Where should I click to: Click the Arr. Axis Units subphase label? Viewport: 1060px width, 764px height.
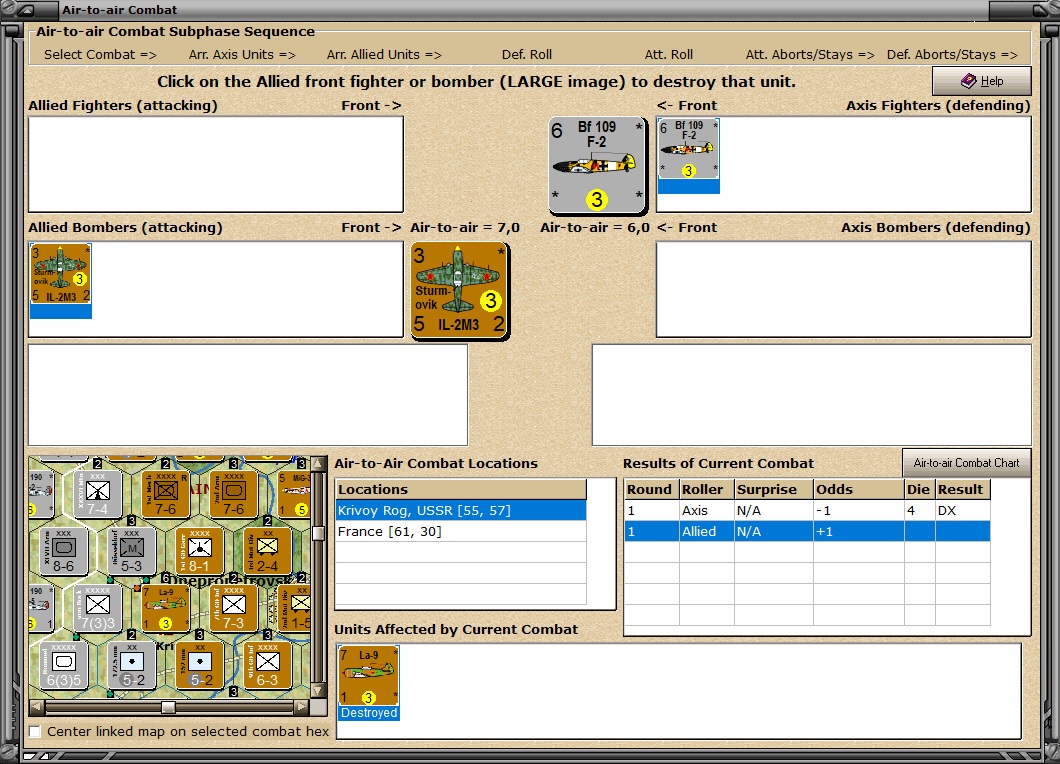click(242, 55)
